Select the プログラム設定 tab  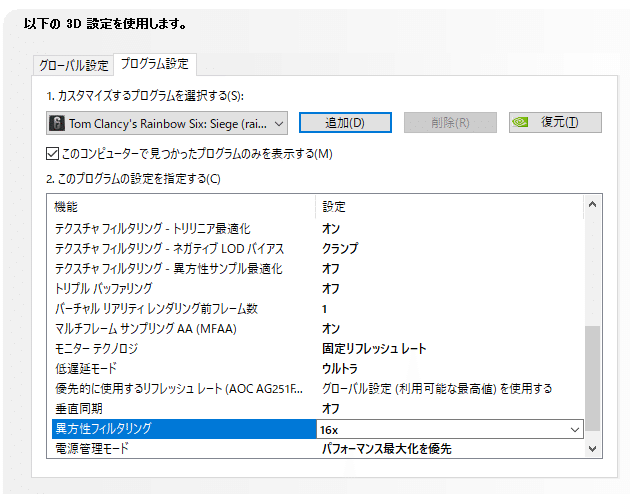point(155,64)
